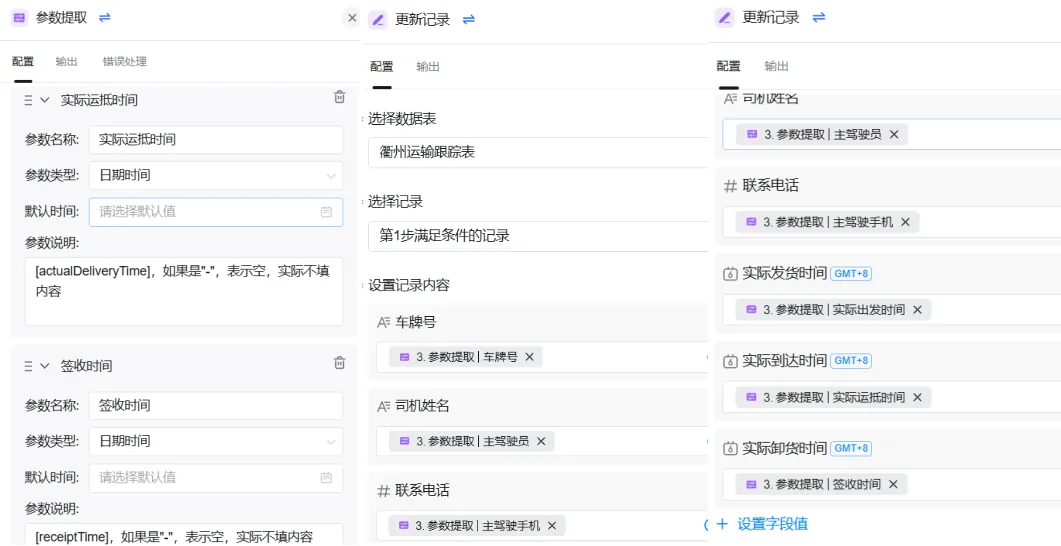Click GMT+8 badge next to 实际到达时间
The width and height of the screenshot is (1061, 546).
click(851, 361)
